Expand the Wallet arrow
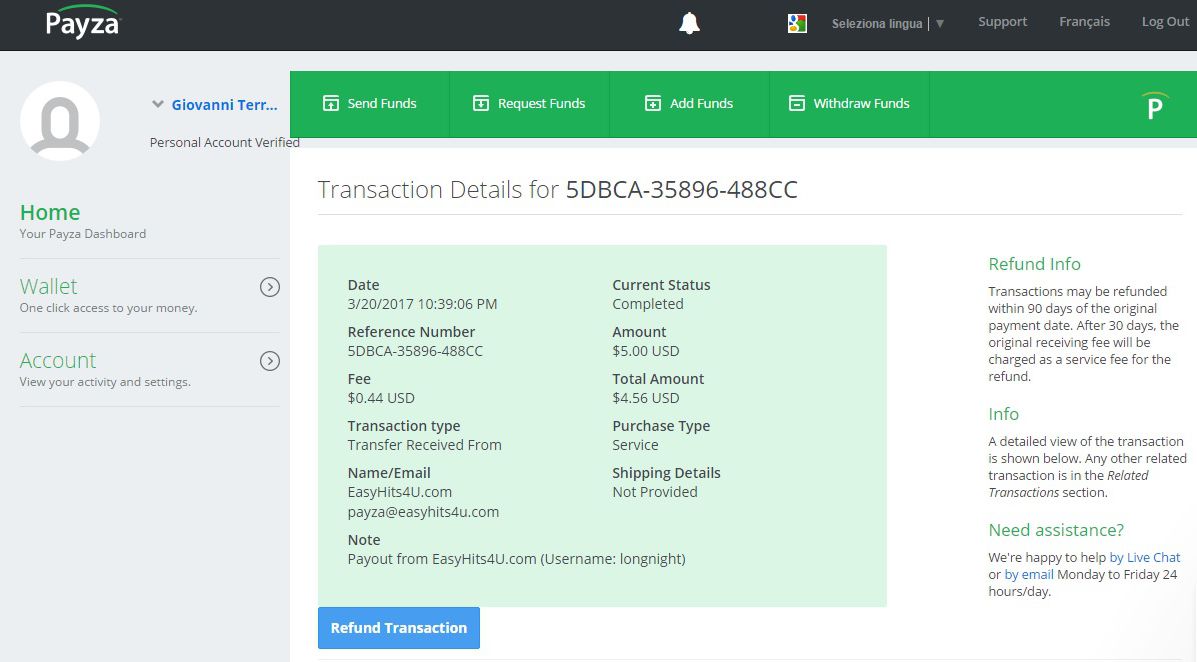This screenshot has width=1197, height=662. pyautogui.click(x=269, y=287)
